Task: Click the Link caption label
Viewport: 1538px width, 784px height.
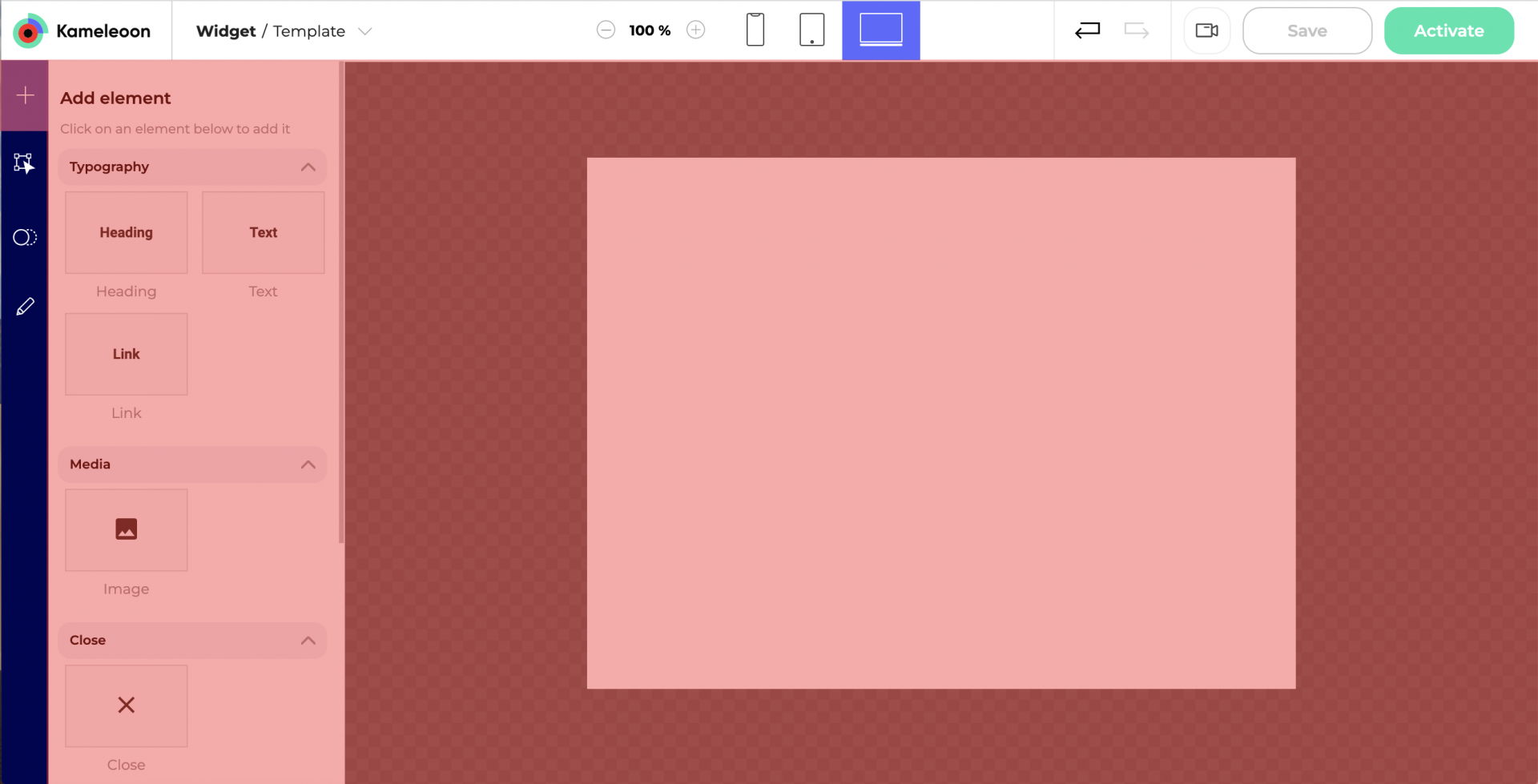Action: [127, 413]
